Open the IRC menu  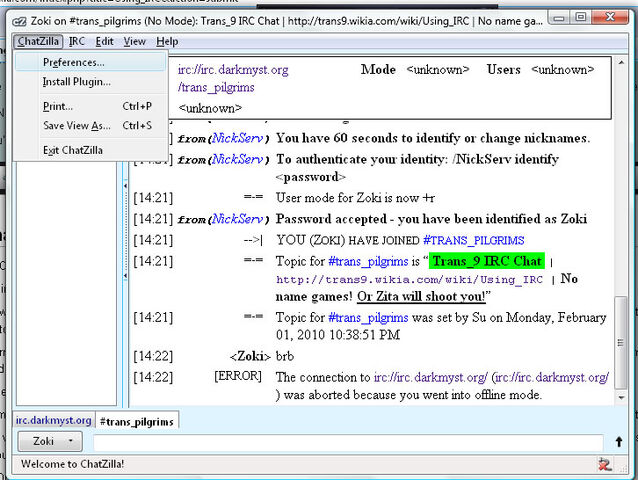[76, 41]
